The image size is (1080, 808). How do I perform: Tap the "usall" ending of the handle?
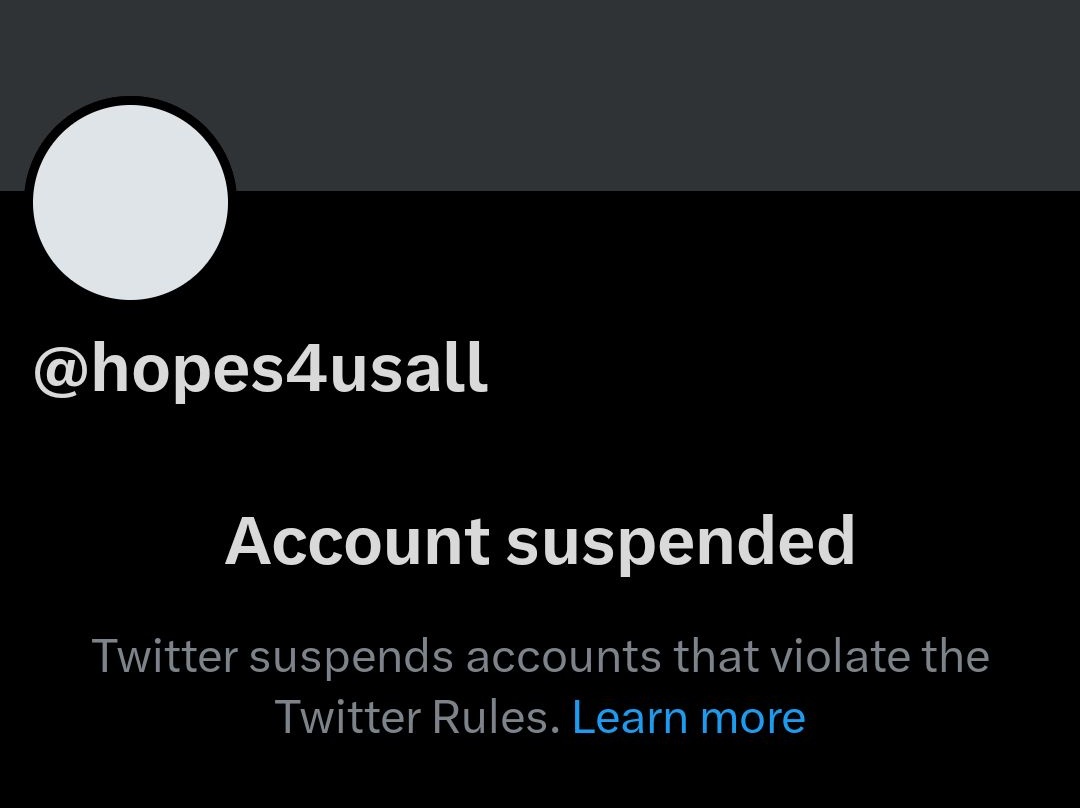(x=408, y=370)
